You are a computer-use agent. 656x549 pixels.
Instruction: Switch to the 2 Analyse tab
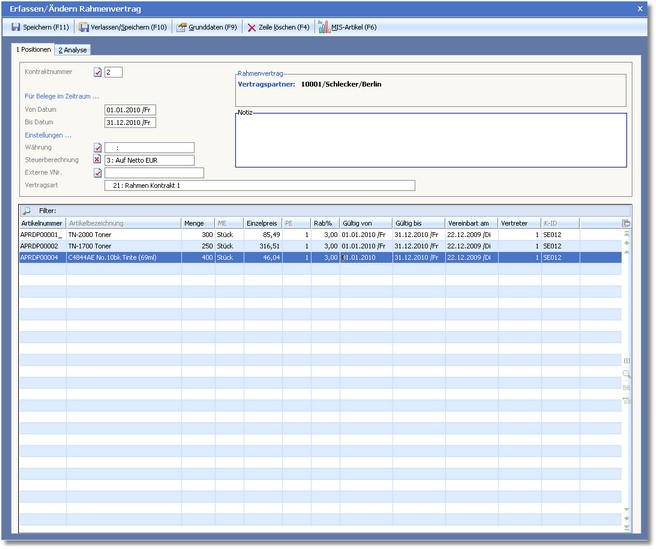(x=72, y=49)
